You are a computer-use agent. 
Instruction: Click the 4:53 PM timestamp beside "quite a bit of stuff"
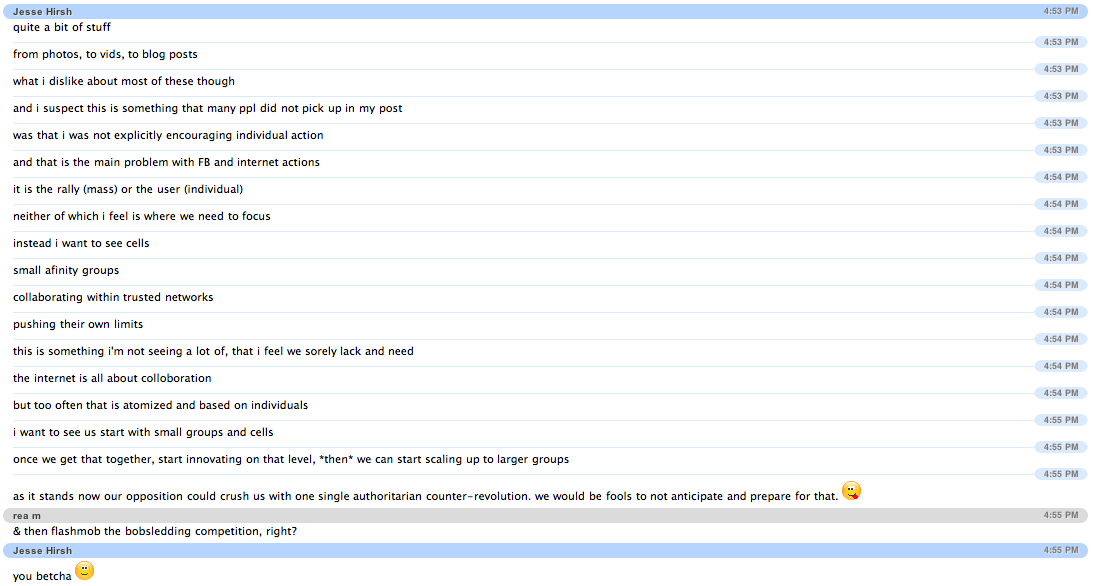(x=1060, y=42)
